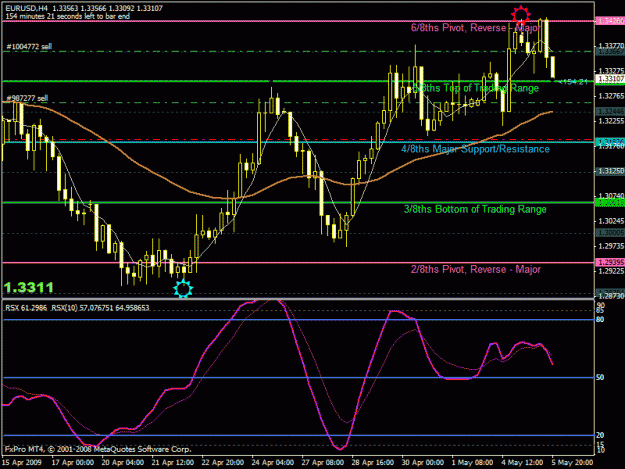Click the RSX level 20 scale label
This screenshot has width=625, height=469.
click(x=600, y=435)
